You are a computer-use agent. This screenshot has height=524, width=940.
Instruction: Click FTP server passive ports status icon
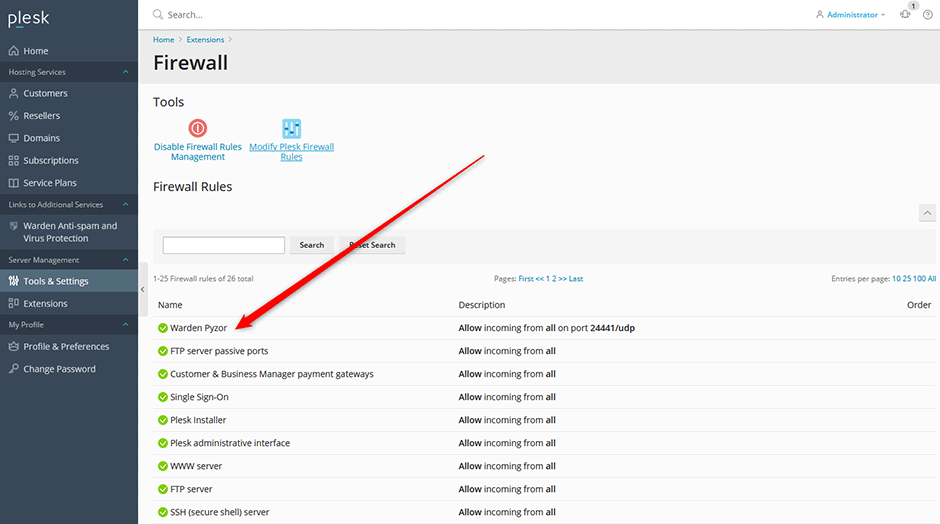point(162,351)
